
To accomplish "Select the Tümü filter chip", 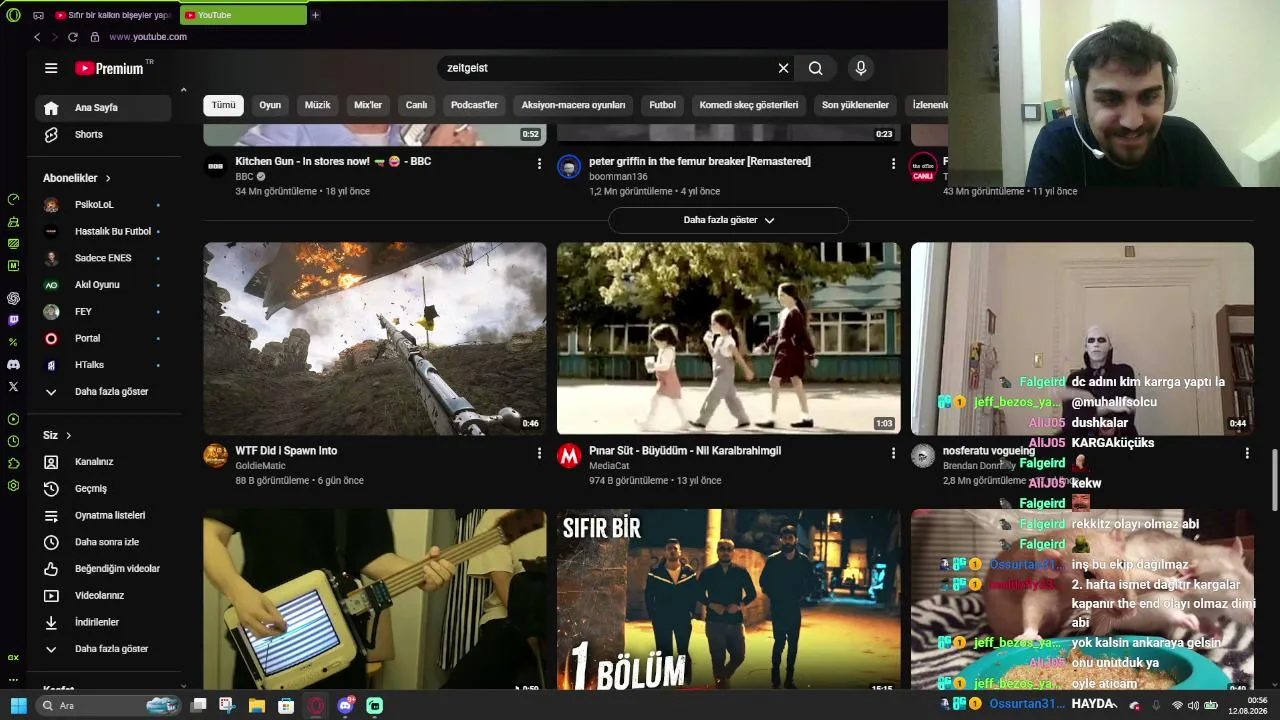I will point(223,105).
